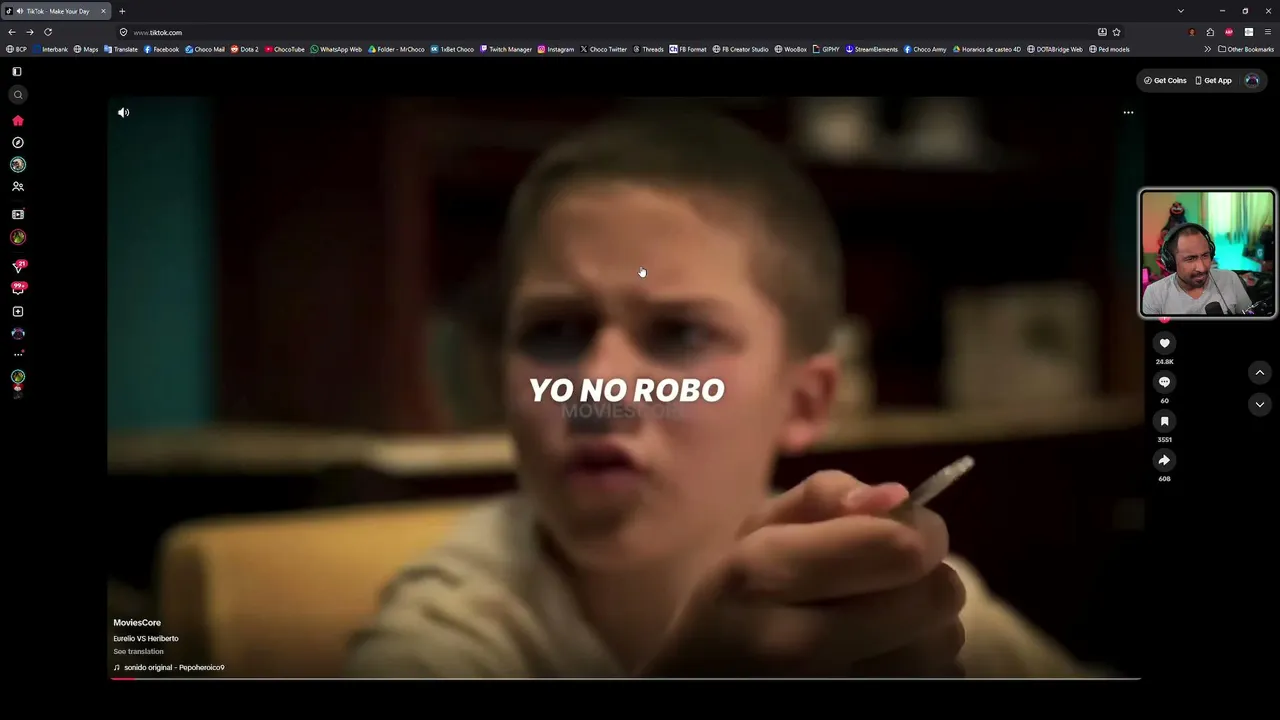The image size is (1280, 720).
Task: Open the Maps bookmark
Action: 86,49
